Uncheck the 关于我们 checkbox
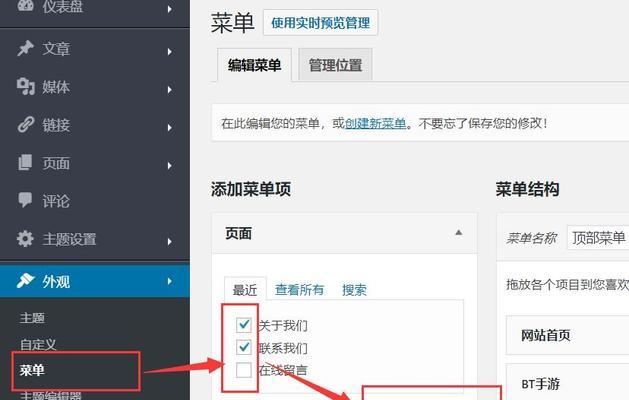Viewport: 629px width, 400px height. pos(244,325)
